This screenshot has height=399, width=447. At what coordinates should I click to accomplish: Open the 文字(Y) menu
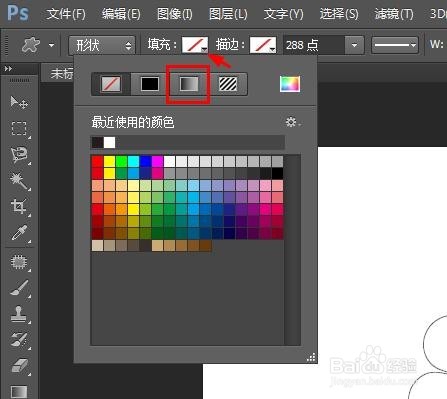click(283, 14)
